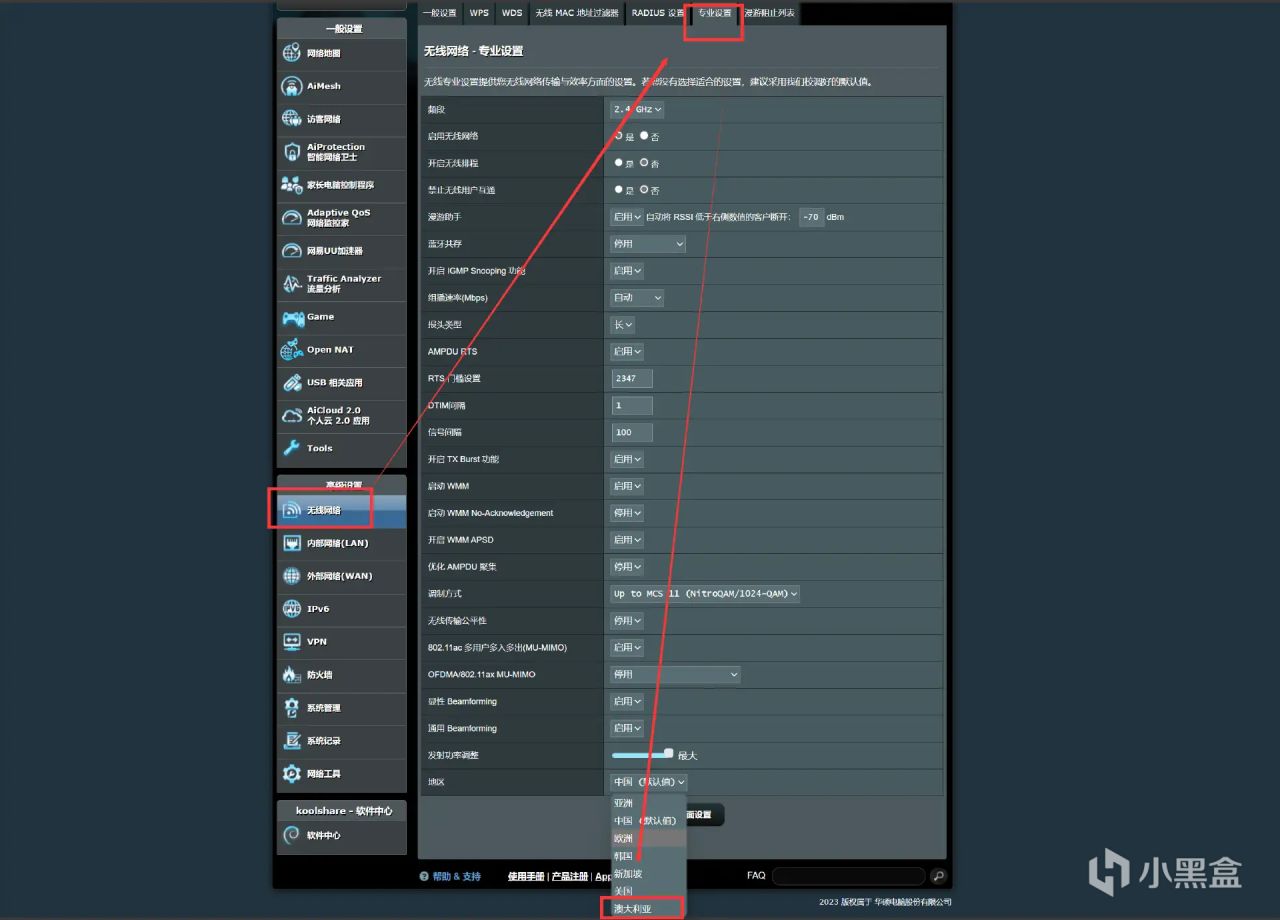Open the 防火墙 firewall icon
Image resolution: width=1280 pixels, height=920 pixels.
pos(291,675)
